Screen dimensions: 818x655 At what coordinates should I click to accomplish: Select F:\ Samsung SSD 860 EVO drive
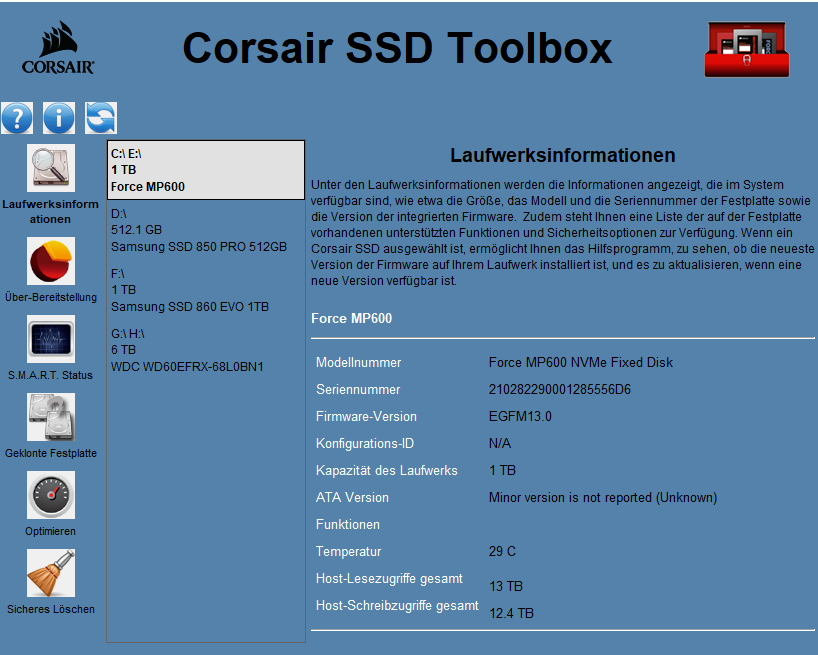click(206, 290)
